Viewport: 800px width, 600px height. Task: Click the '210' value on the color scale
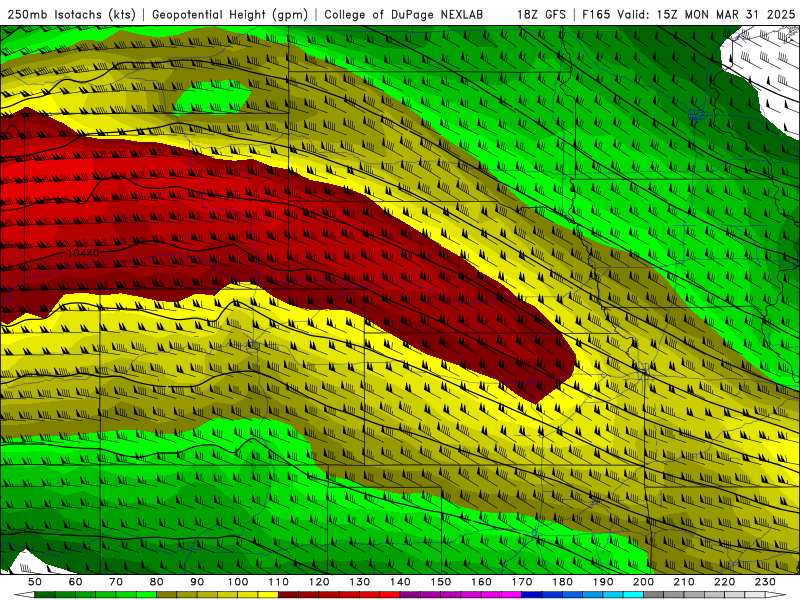click(684, 582)
